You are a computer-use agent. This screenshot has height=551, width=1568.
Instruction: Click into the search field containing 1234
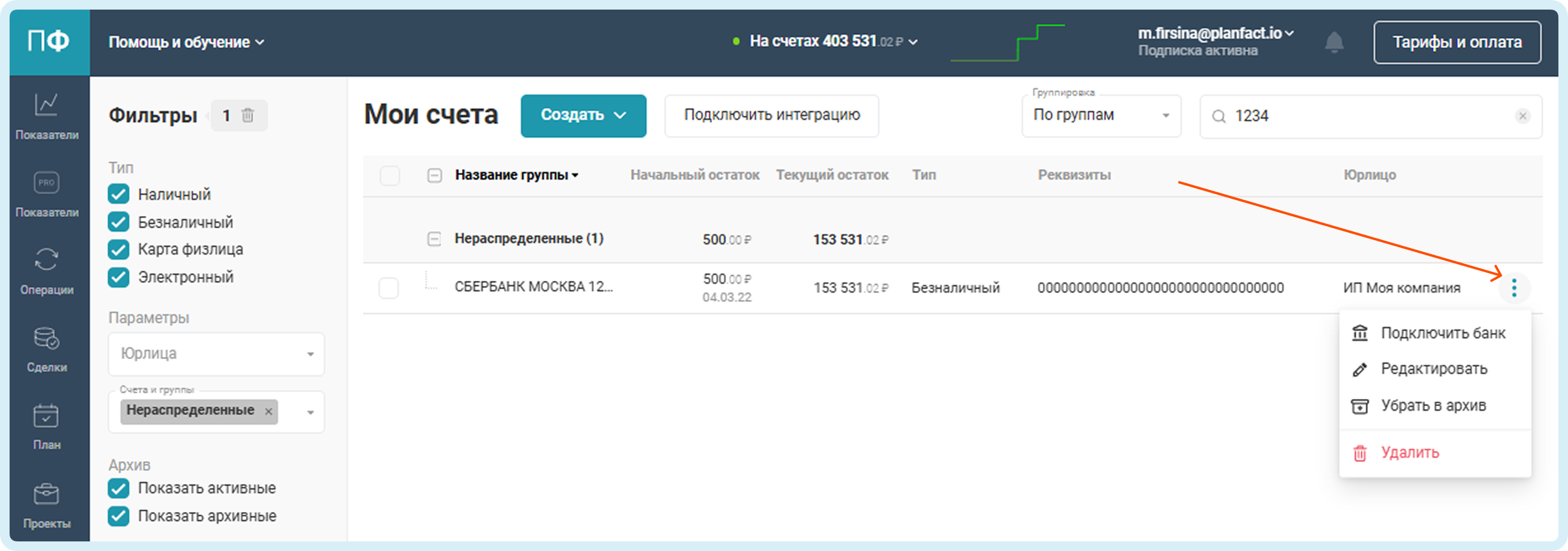tap(1364, 116)
